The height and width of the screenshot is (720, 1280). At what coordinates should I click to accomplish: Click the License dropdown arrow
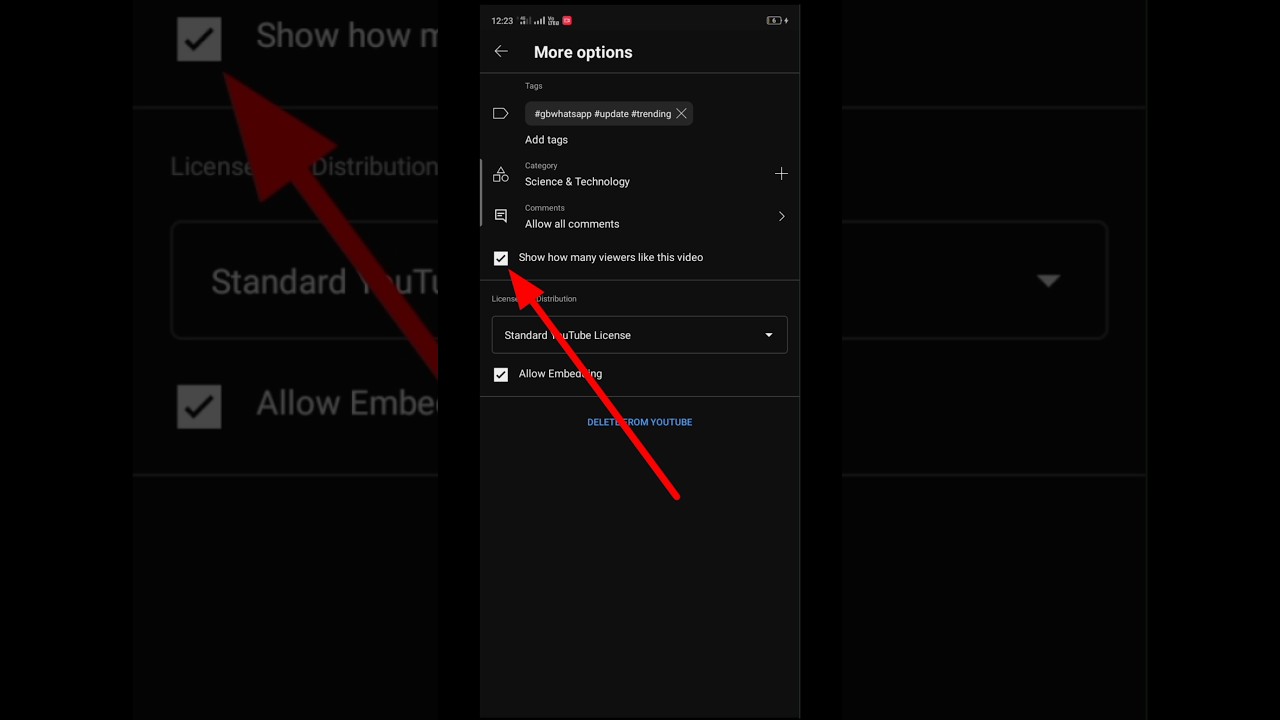(x=769, y=335)
